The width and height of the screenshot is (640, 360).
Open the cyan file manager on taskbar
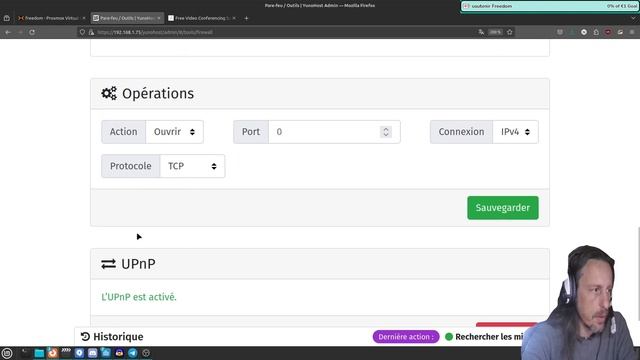point(39,353)
